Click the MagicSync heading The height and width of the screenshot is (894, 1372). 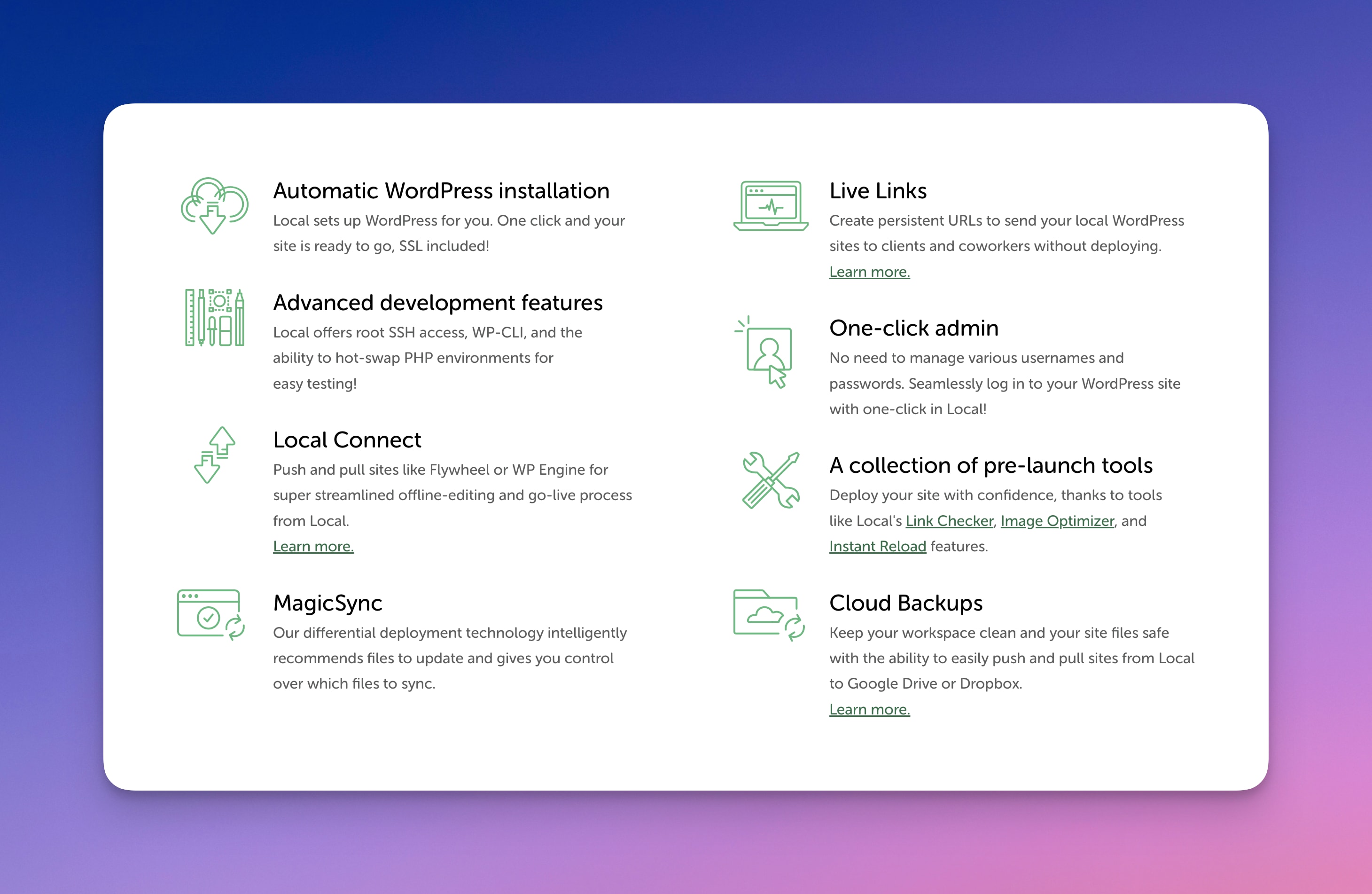coord(327,604)
